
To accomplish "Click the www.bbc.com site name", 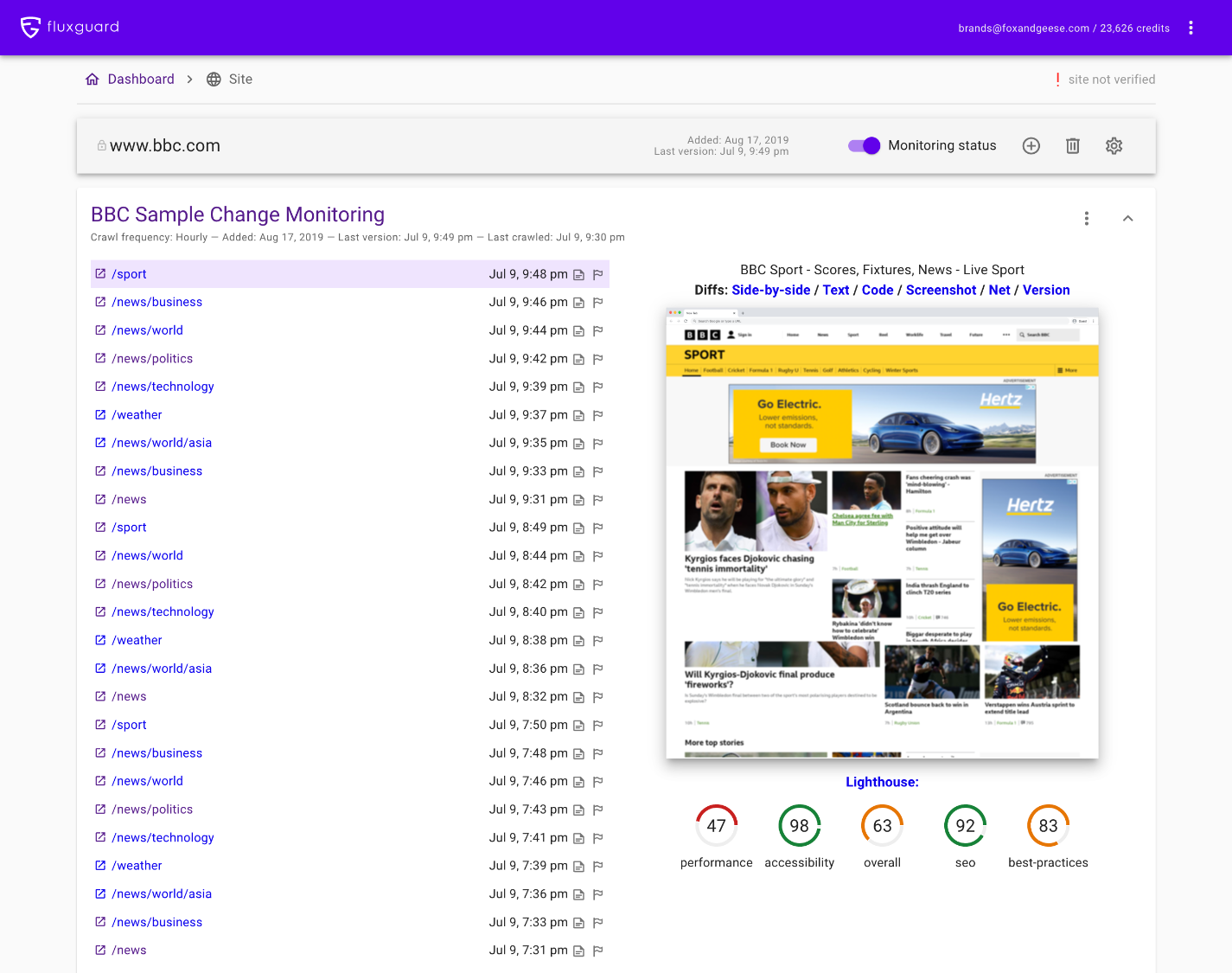I will (165, 146).
